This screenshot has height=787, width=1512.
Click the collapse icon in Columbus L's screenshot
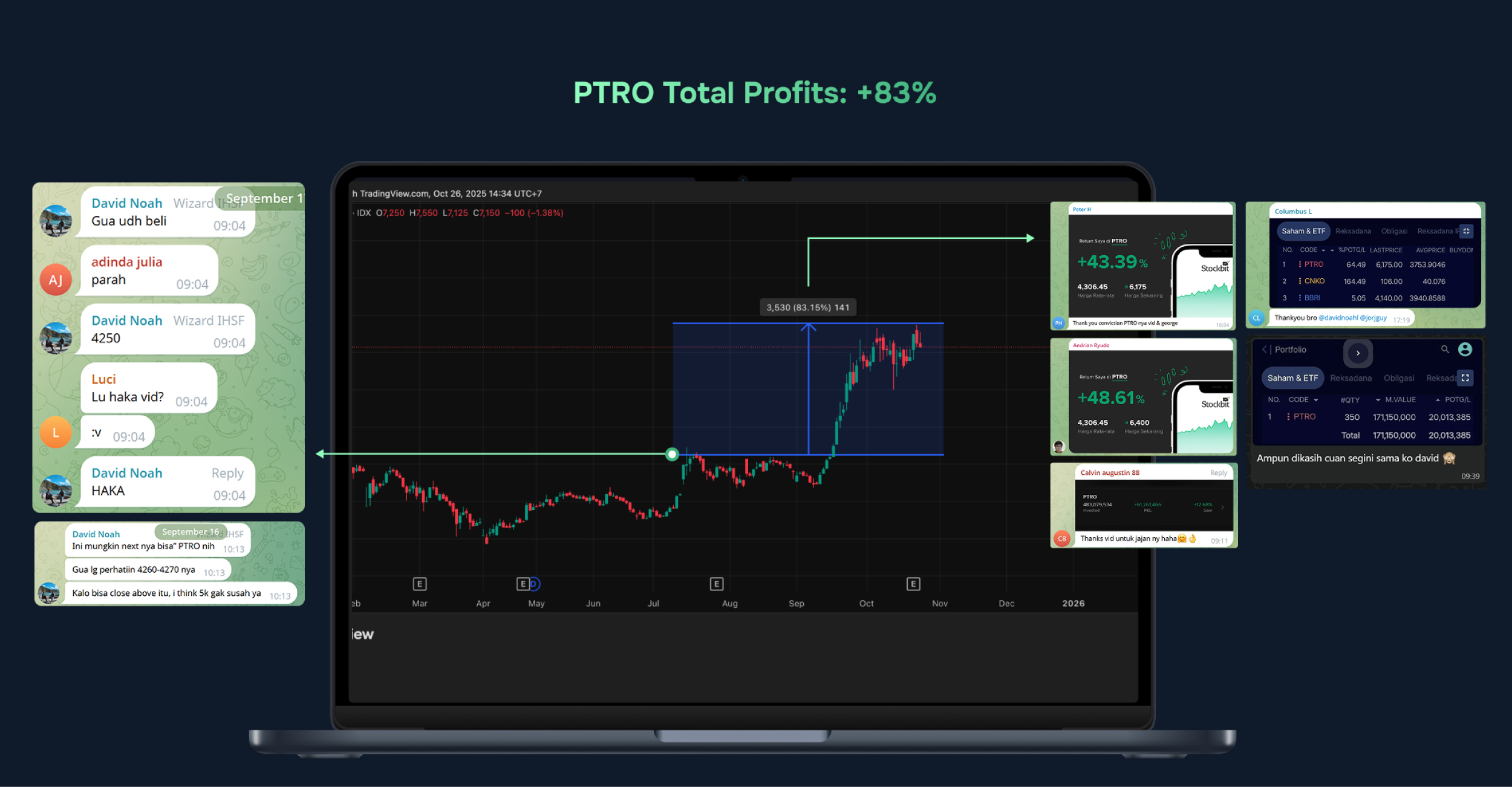click(1466, 231)
